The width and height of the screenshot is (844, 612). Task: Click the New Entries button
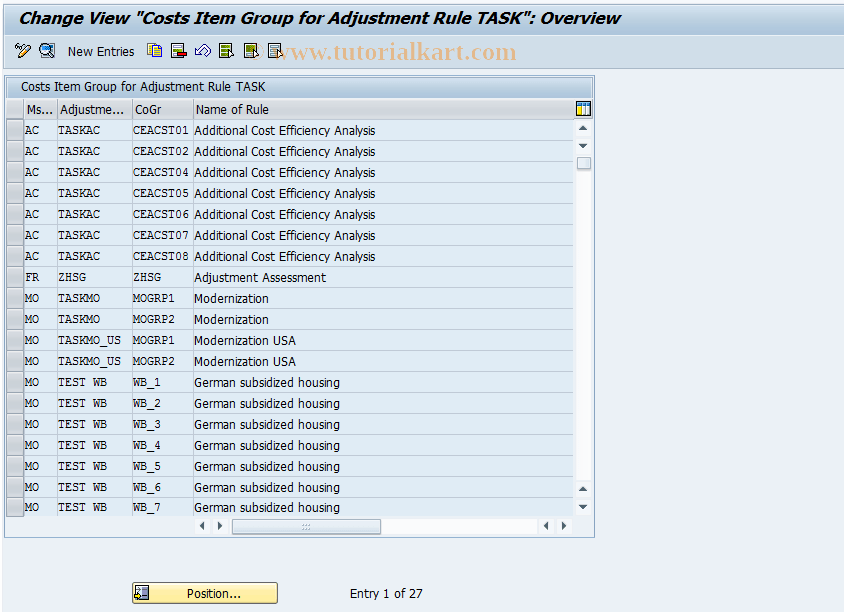[100, 50]
